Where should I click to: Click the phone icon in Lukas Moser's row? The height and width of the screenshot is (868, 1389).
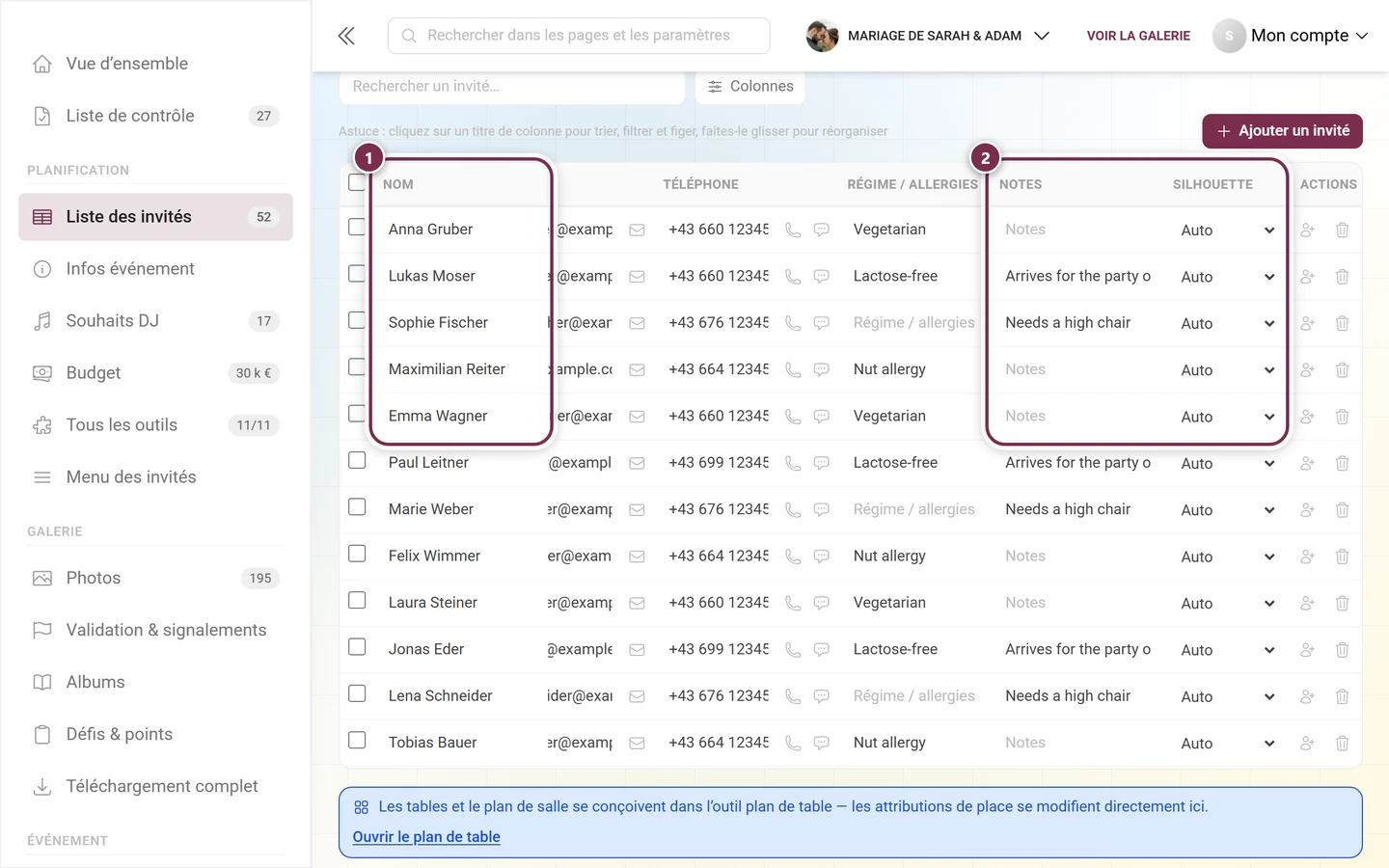pyautogui.click(x=793, y=276)
